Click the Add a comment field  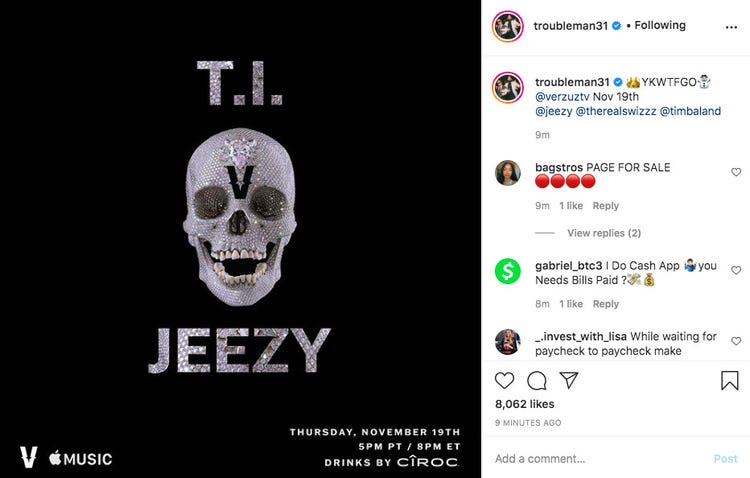[598, 459]
